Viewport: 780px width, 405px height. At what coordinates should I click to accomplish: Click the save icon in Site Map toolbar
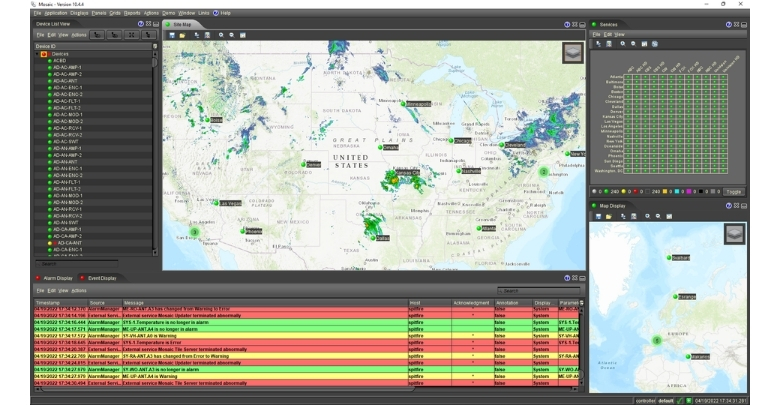[172, 34]
